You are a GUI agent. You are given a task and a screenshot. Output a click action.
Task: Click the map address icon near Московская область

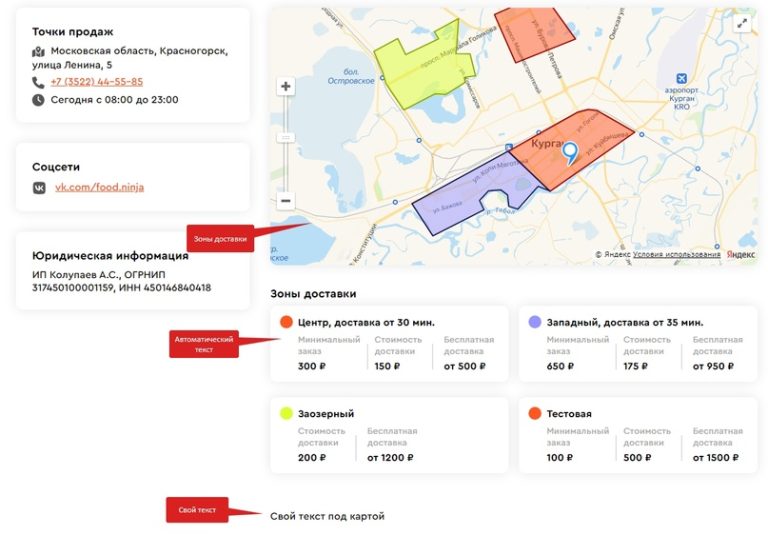(x=38, y=51)
